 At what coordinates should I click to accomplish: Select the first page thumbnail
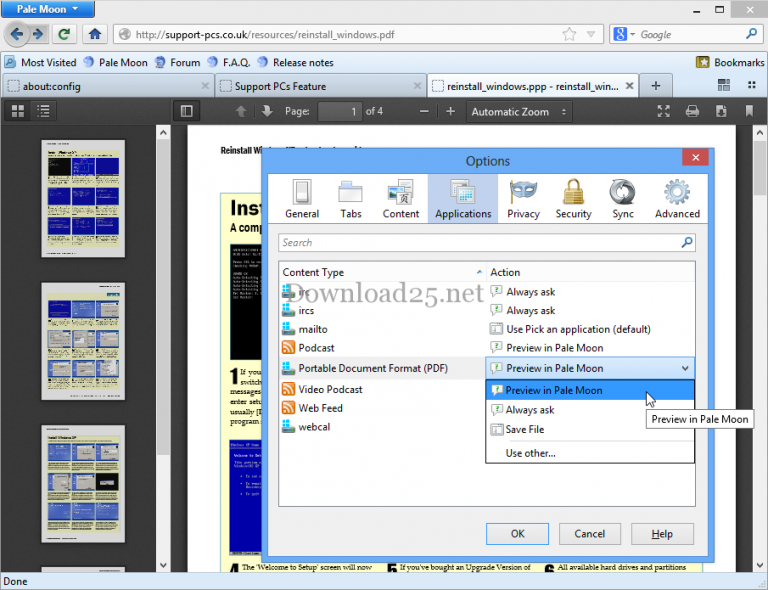click(83, 198)
